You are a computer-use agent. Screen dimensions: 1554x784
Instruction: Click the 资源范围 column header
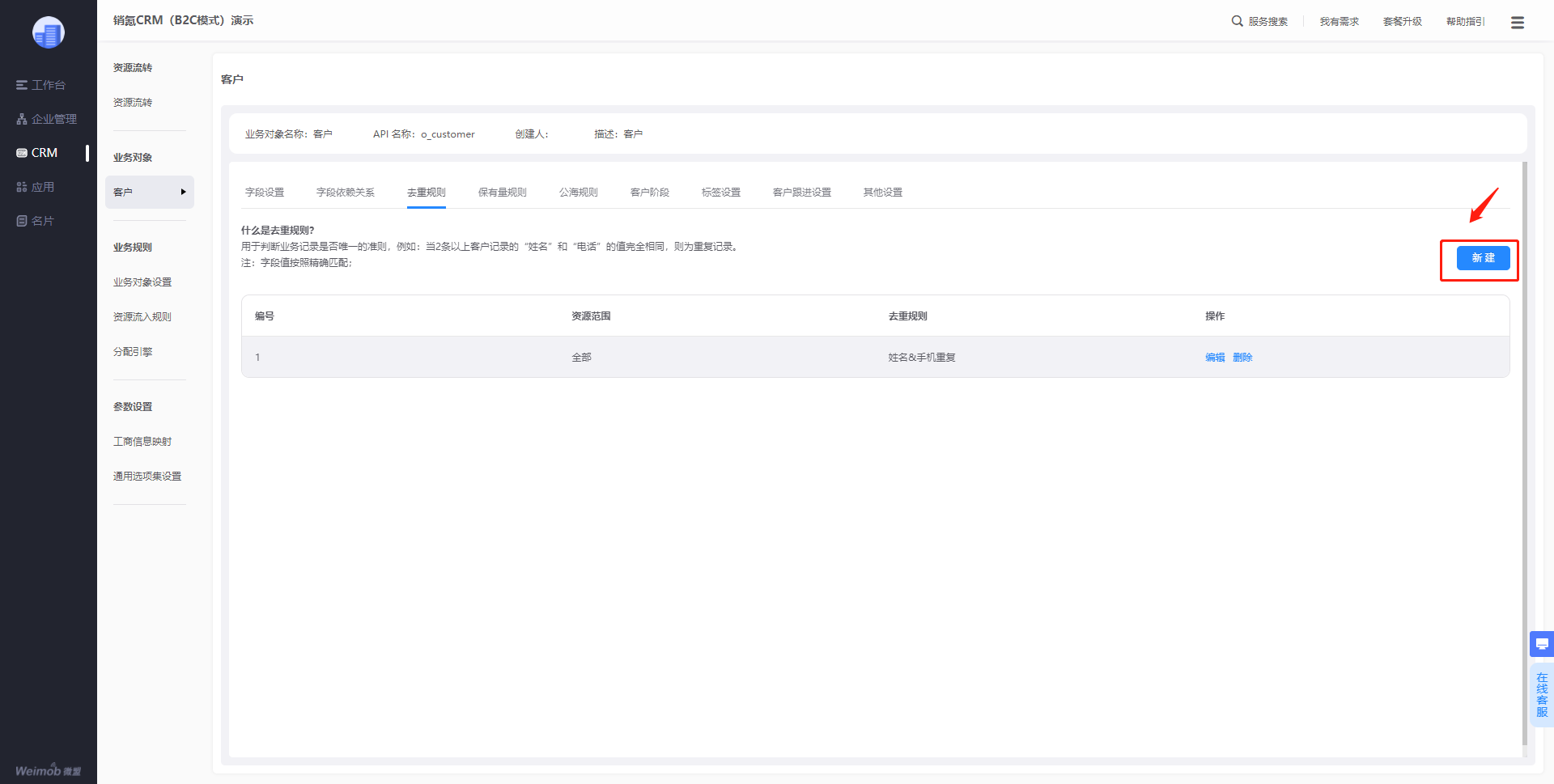(591, 316)
